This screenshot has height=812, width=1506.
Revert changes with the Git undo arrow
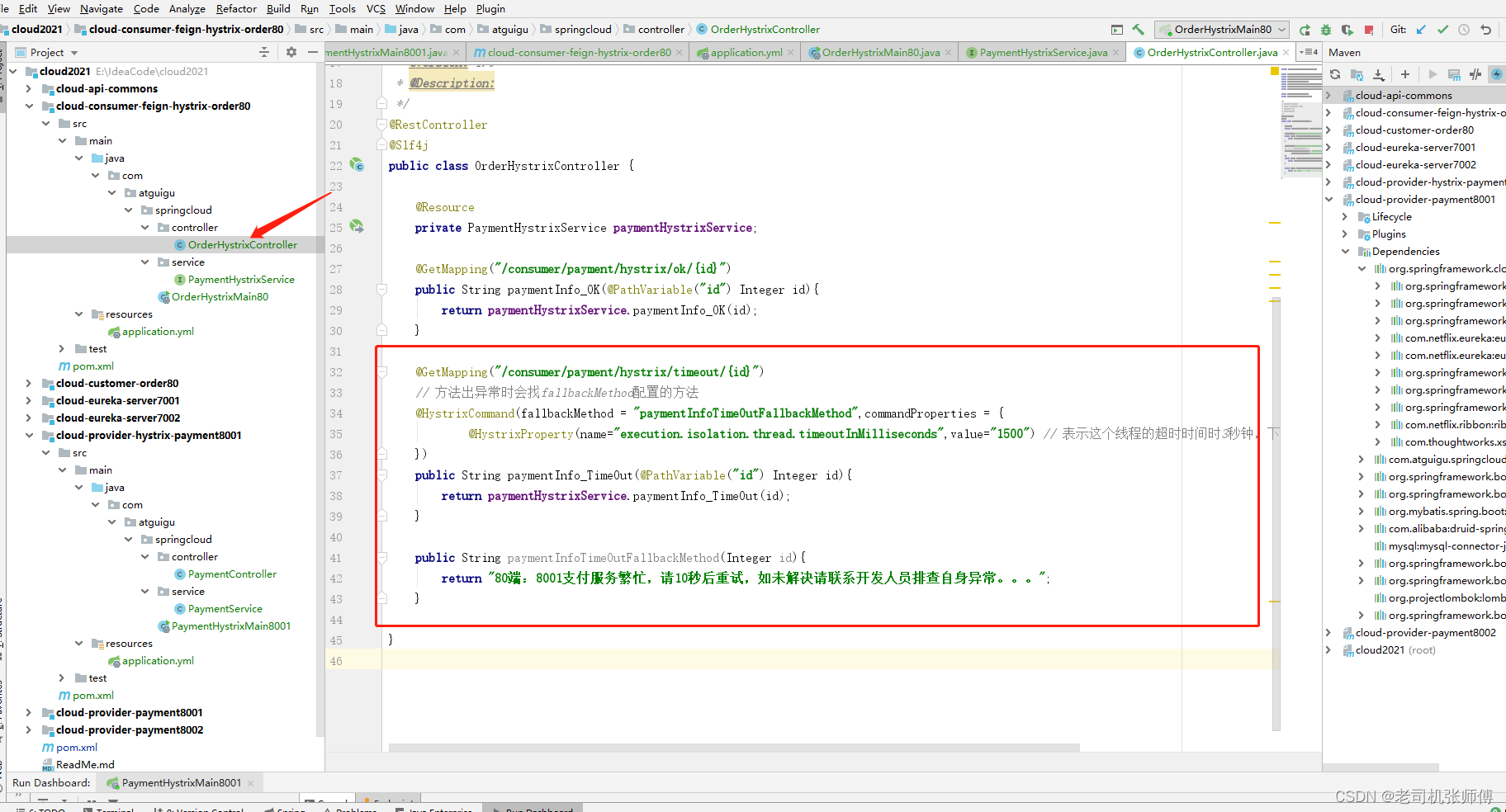coord(1485,30)
